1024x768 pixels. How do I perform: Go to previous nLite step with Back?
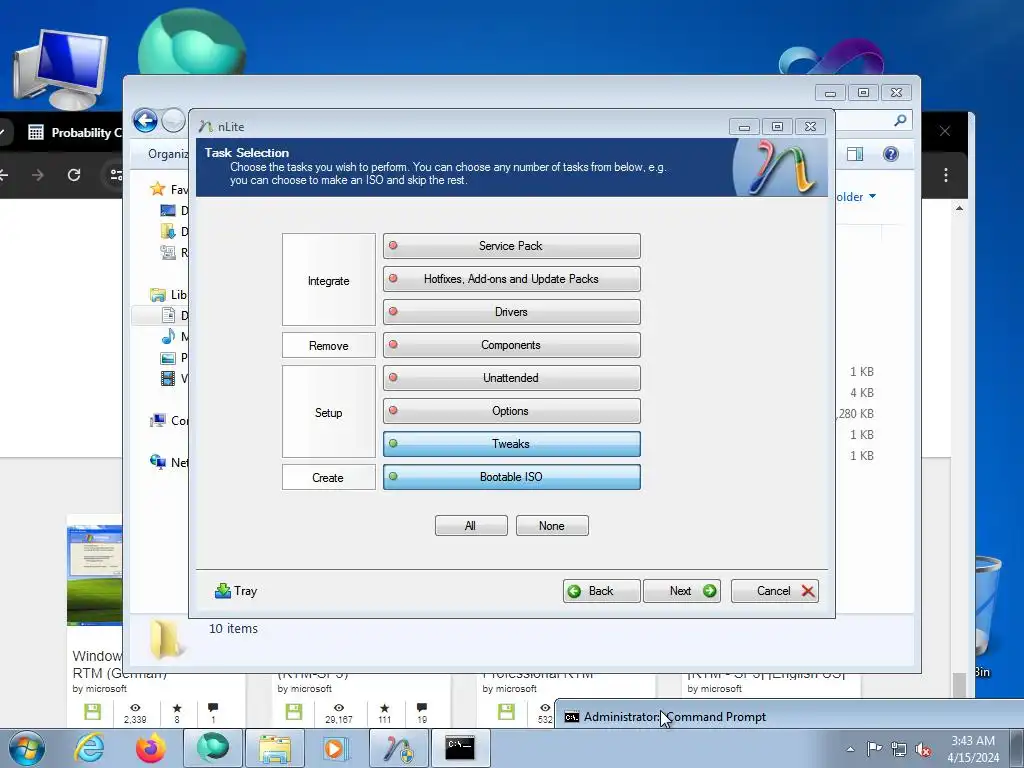pos(601,591)
